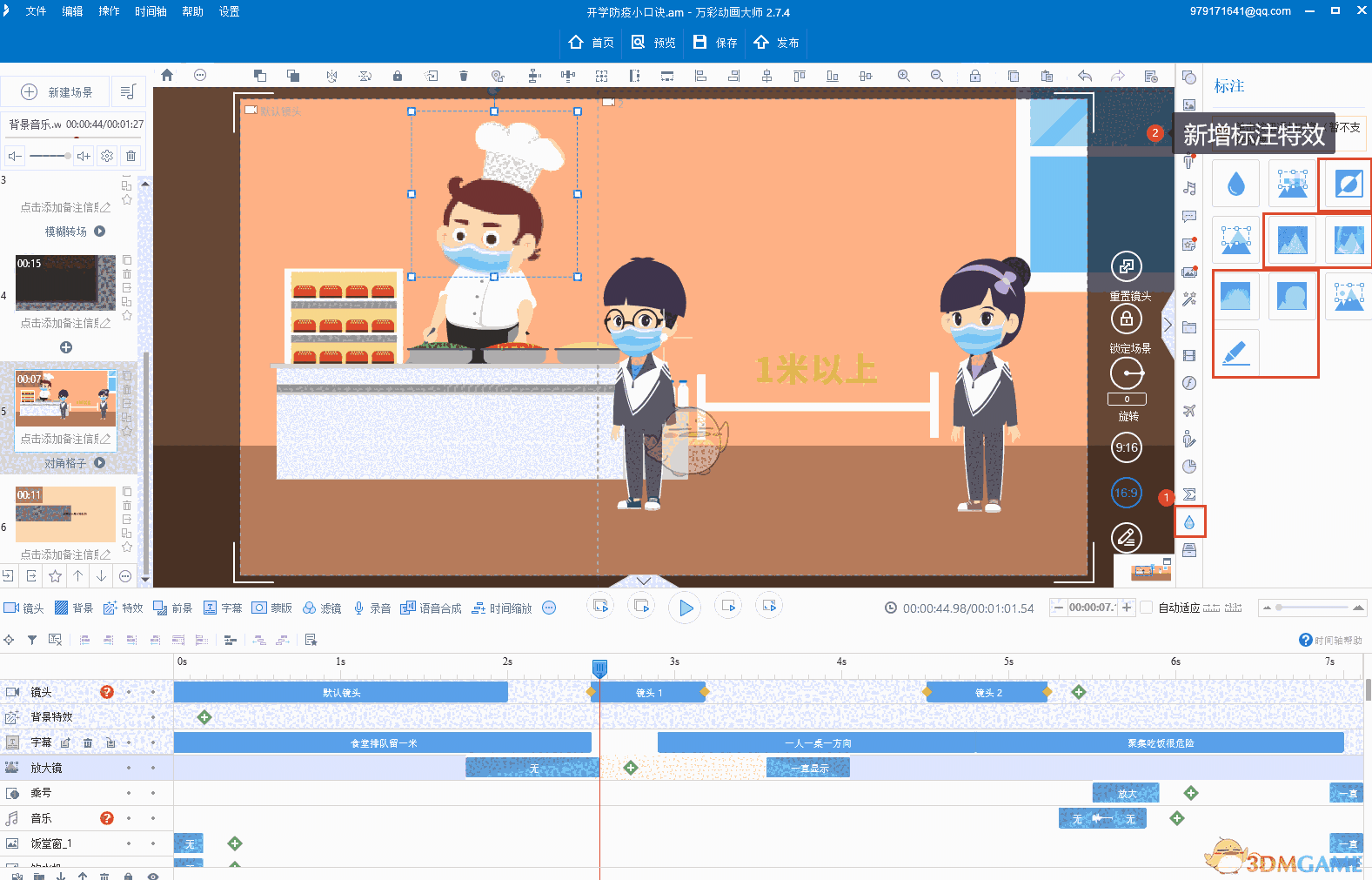The width and height of the screenshot is (1372, 880).
Task: Click the 重置镜头 reset camera icon
Action: [1127, 267]
